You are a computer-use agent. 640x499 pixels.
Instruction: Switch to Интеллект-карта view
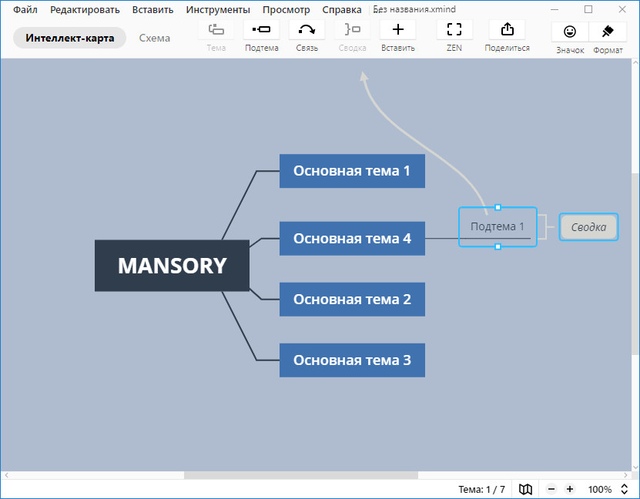[70, 38]
